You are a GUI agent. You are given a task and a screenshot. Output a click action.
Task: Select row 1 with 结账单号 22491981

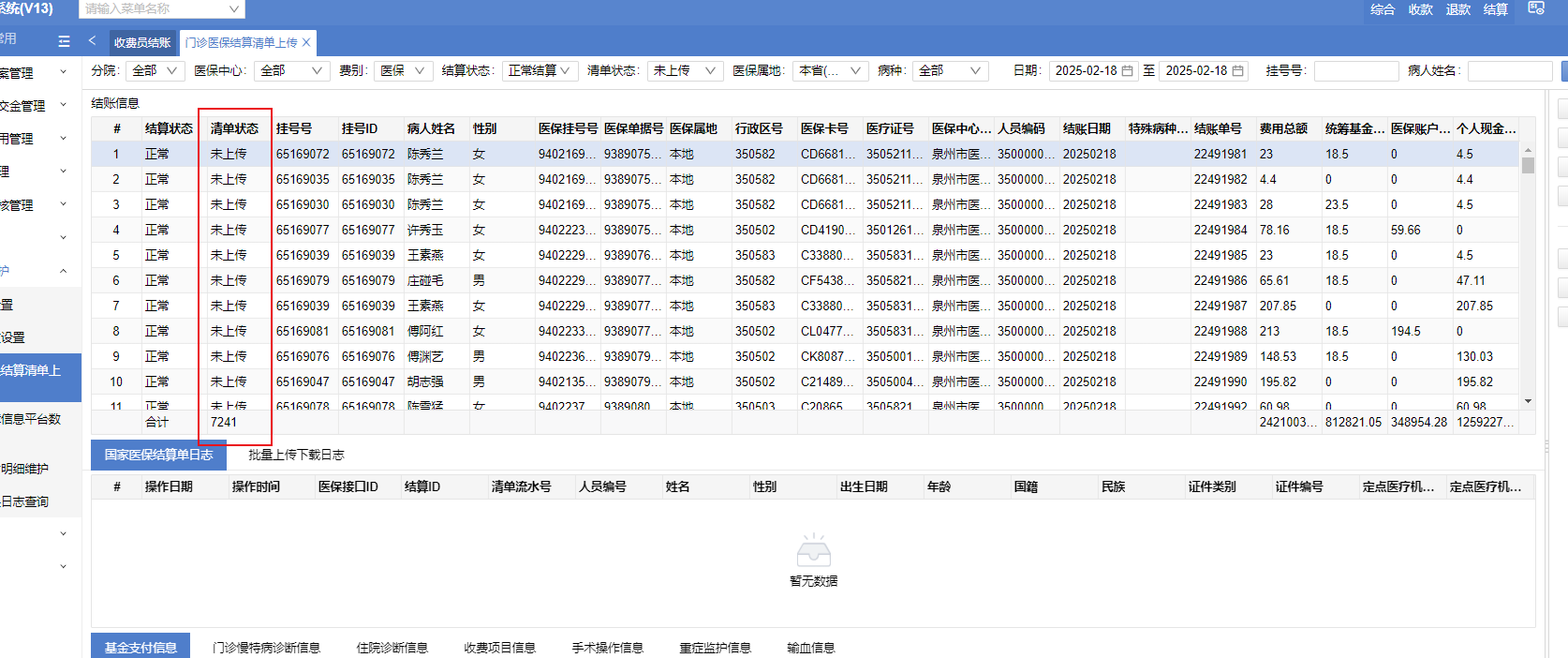click(805, 154)
